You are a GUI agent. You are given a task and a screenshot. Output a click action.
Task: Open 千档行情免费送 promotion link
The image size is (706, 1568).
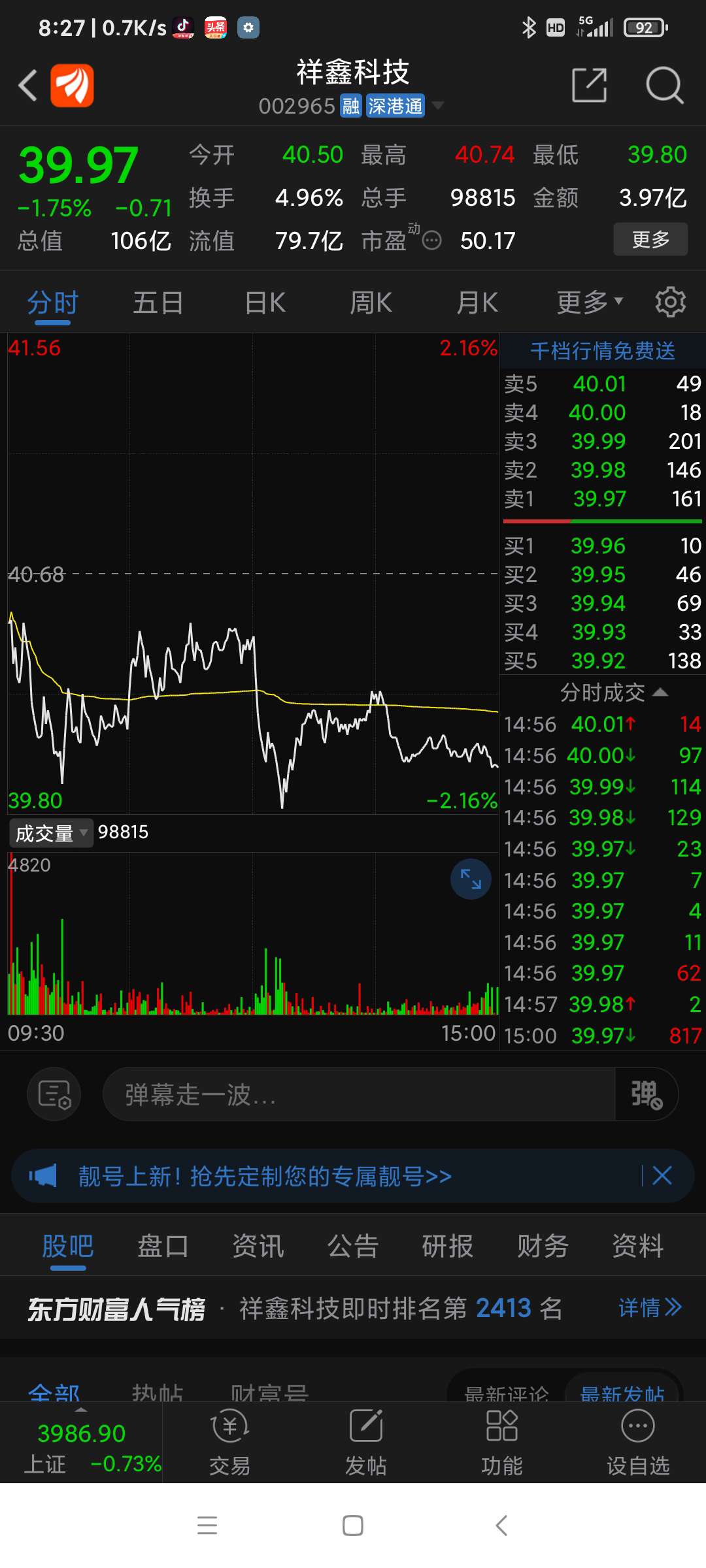[603, 351]
